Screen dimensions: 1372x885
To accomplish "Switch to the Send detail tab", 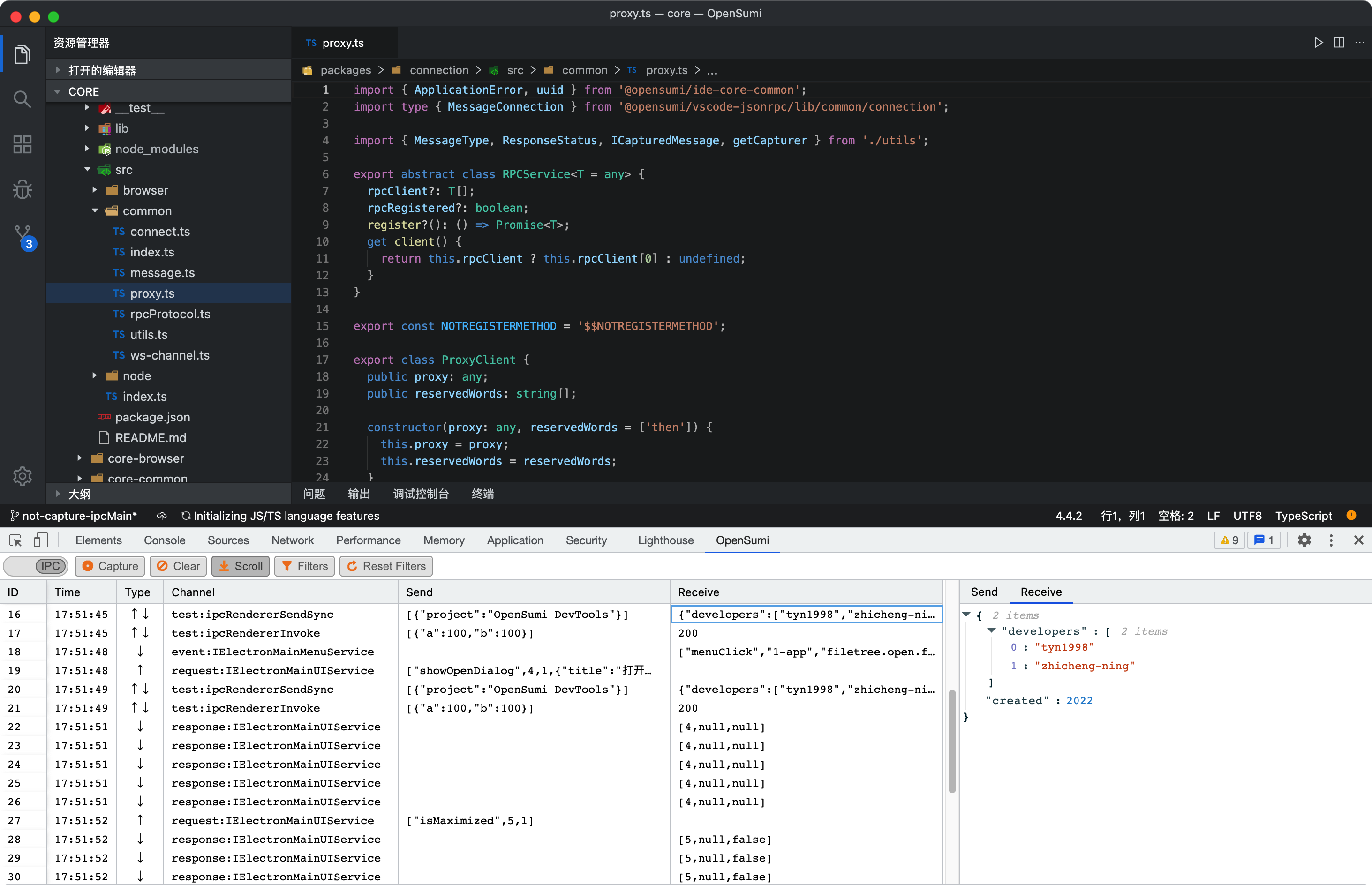I will click(984, 592).
